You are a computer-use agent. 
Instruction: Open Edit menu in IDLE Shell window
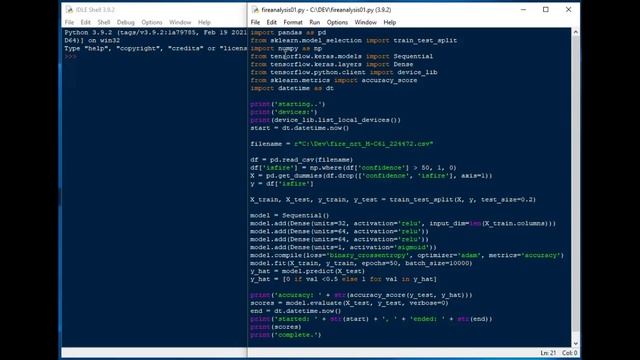point(86,22)
